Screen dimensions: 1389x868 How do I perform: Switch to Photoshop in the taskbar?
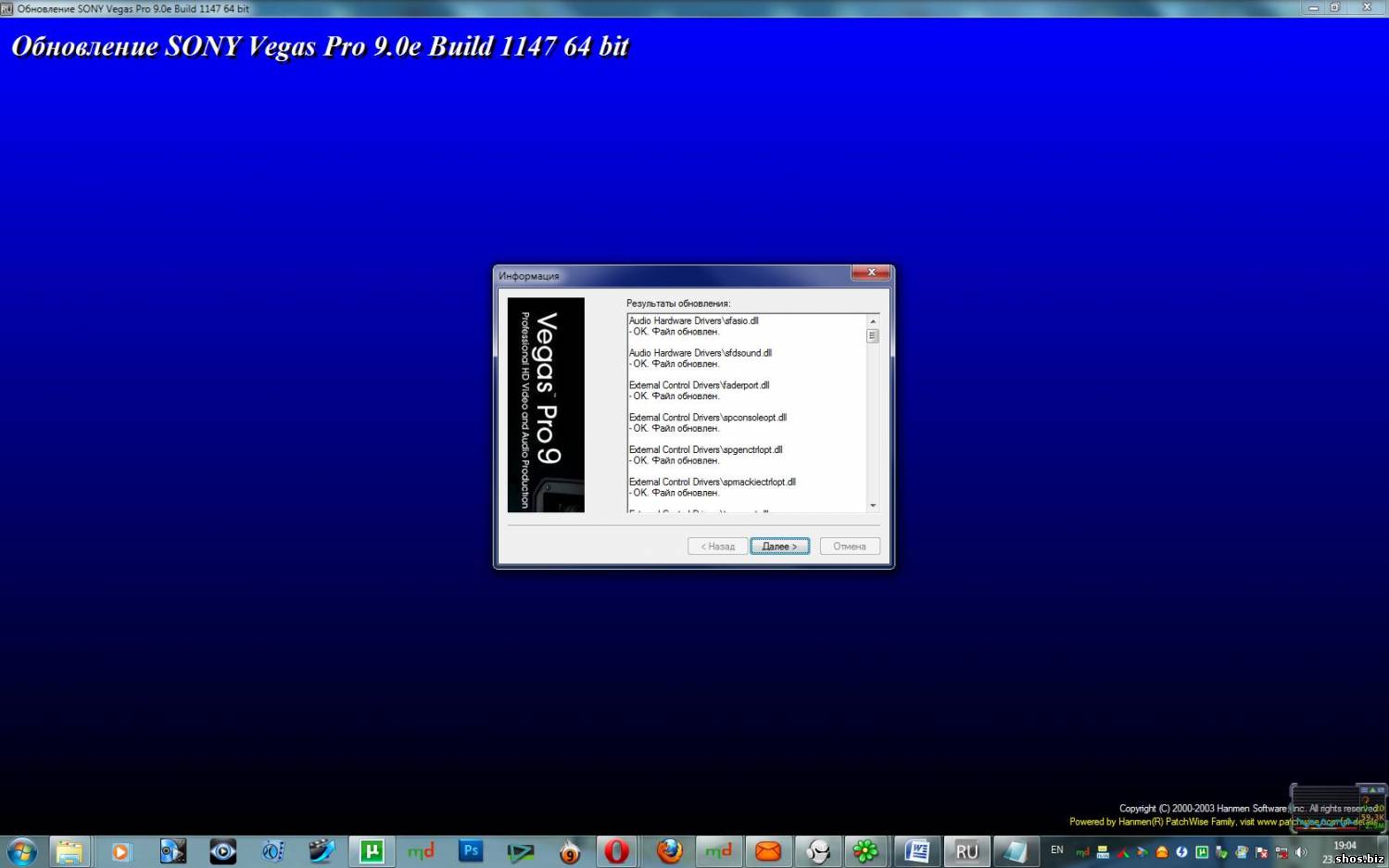tap(471, 851)
